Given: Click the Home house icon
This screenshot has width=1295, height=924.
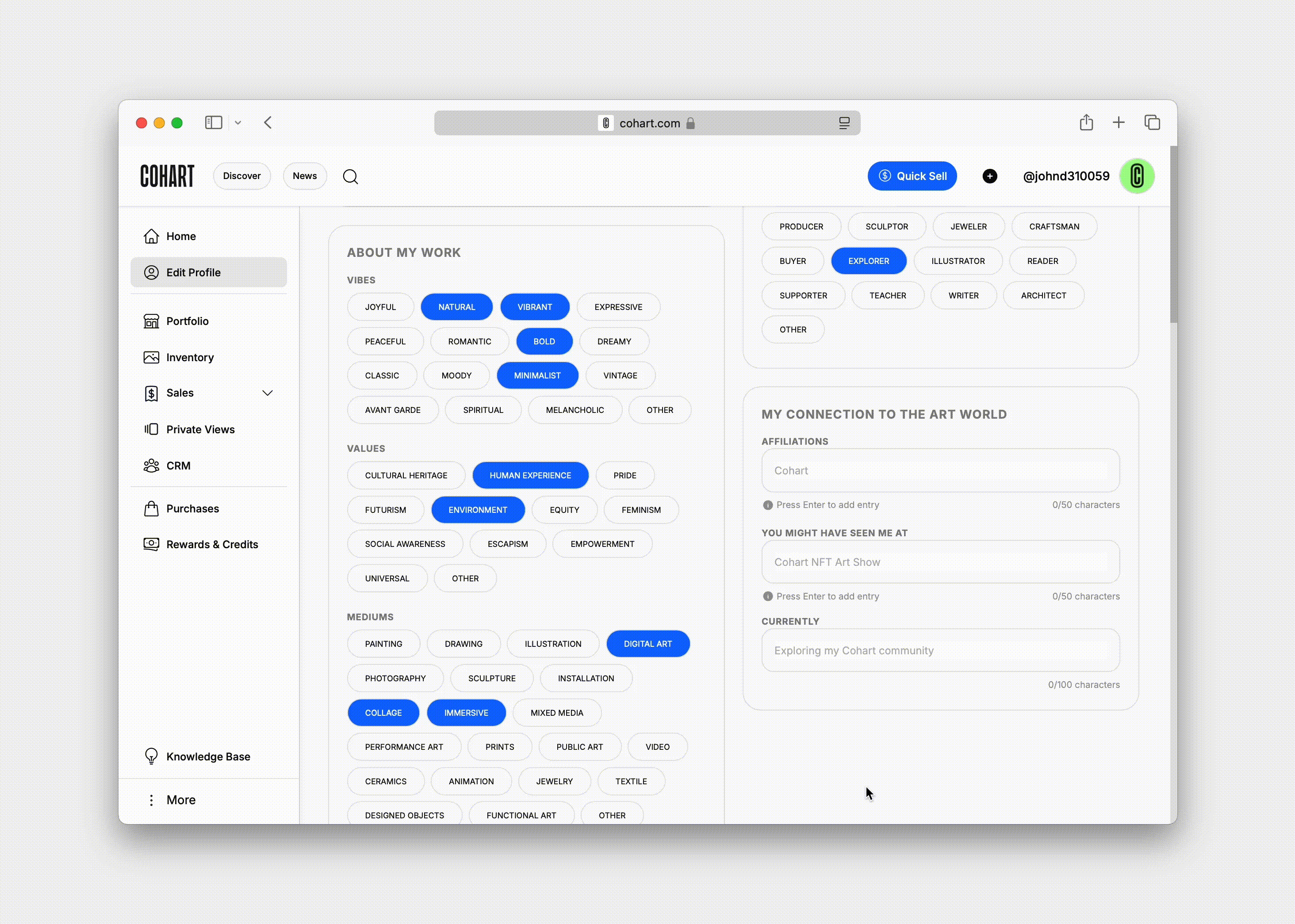Looking at the screenshot, I should 151,236.
